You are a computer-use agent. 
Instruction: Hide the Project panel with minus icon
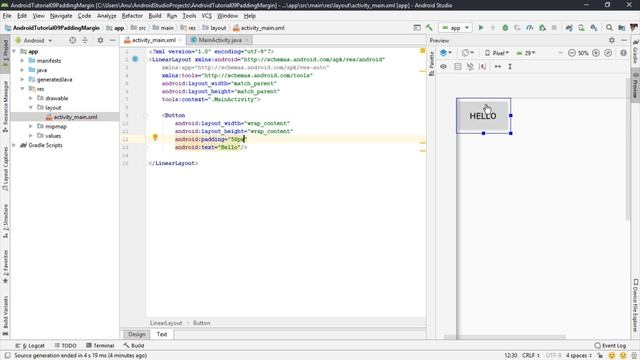tap(112, 40)
